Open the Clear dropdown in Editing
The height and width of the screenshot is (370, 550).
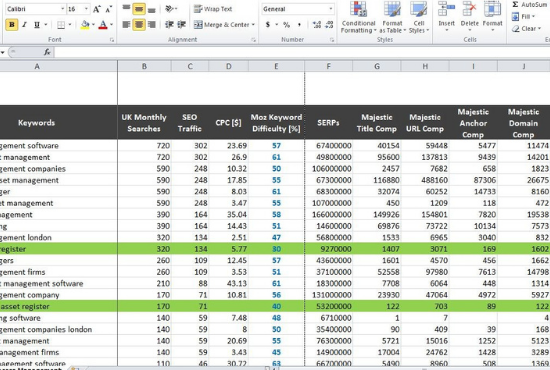point(526,28)
